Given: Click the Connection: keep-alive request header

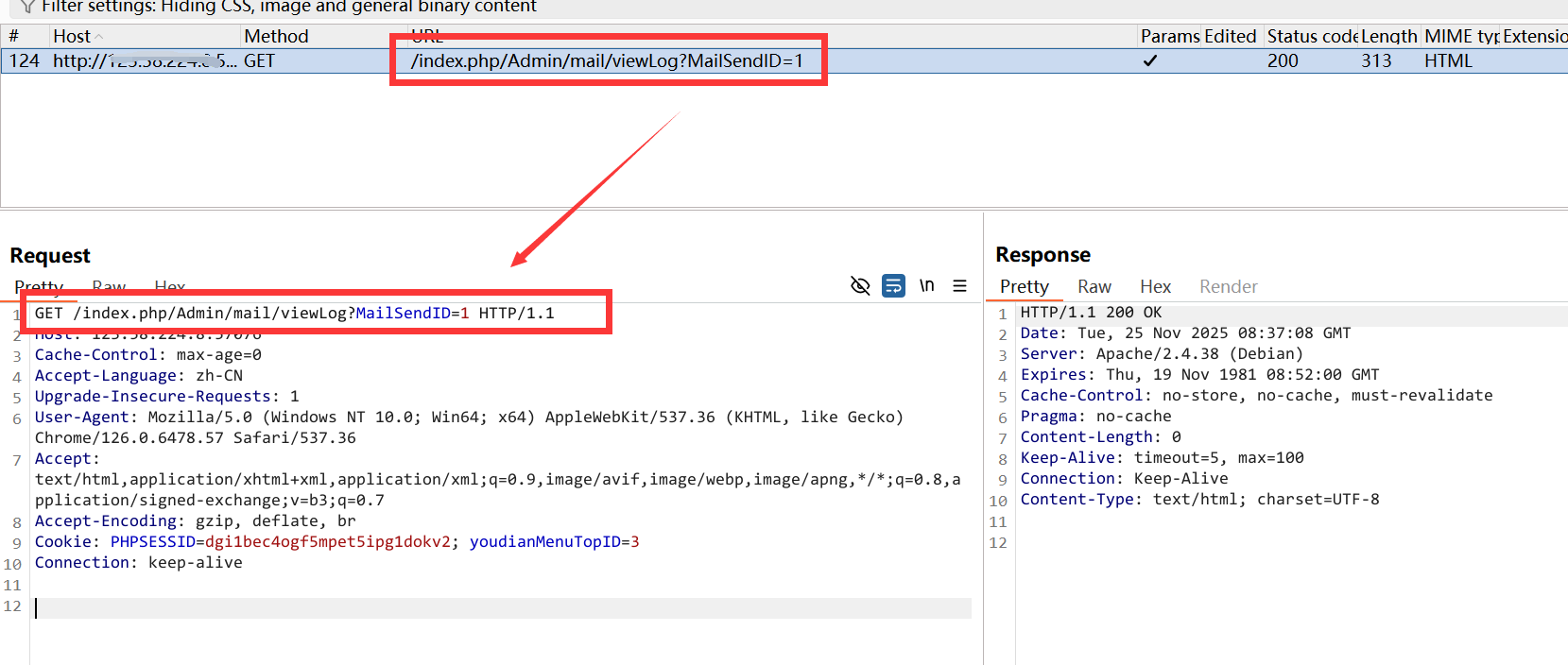Looking at the screenshot, I should pyautogui.click(x=139, y=562).
